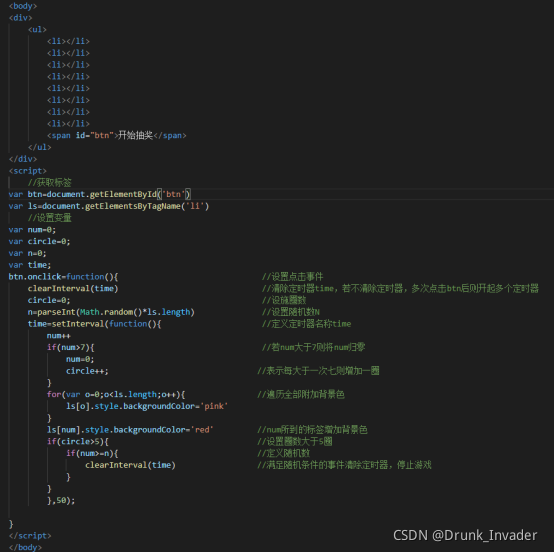This screenshot has width=554, height=553.
Task: Click the opening <div> tag
Action: coord(20,18)
